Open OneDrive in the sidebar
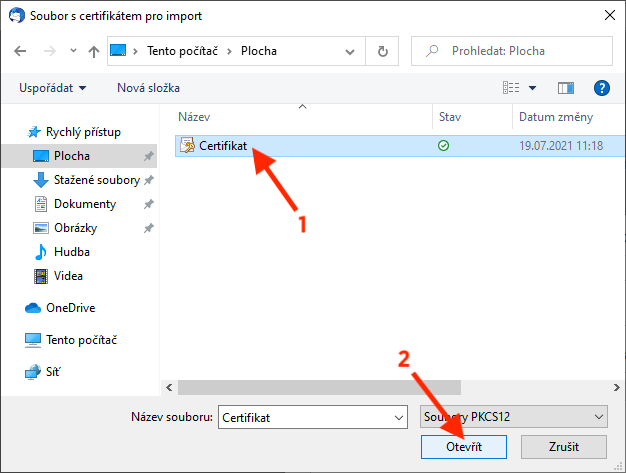This screenshot has height=473, width=626. pyautogui.click(x=69, y=308)
